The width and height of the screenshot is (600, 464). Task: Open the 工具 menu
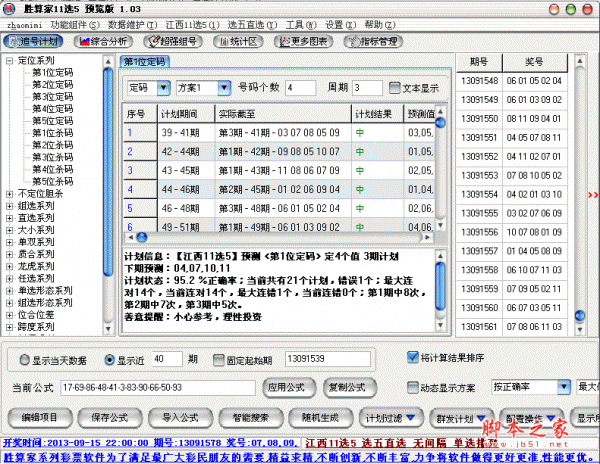click(301, 25)
